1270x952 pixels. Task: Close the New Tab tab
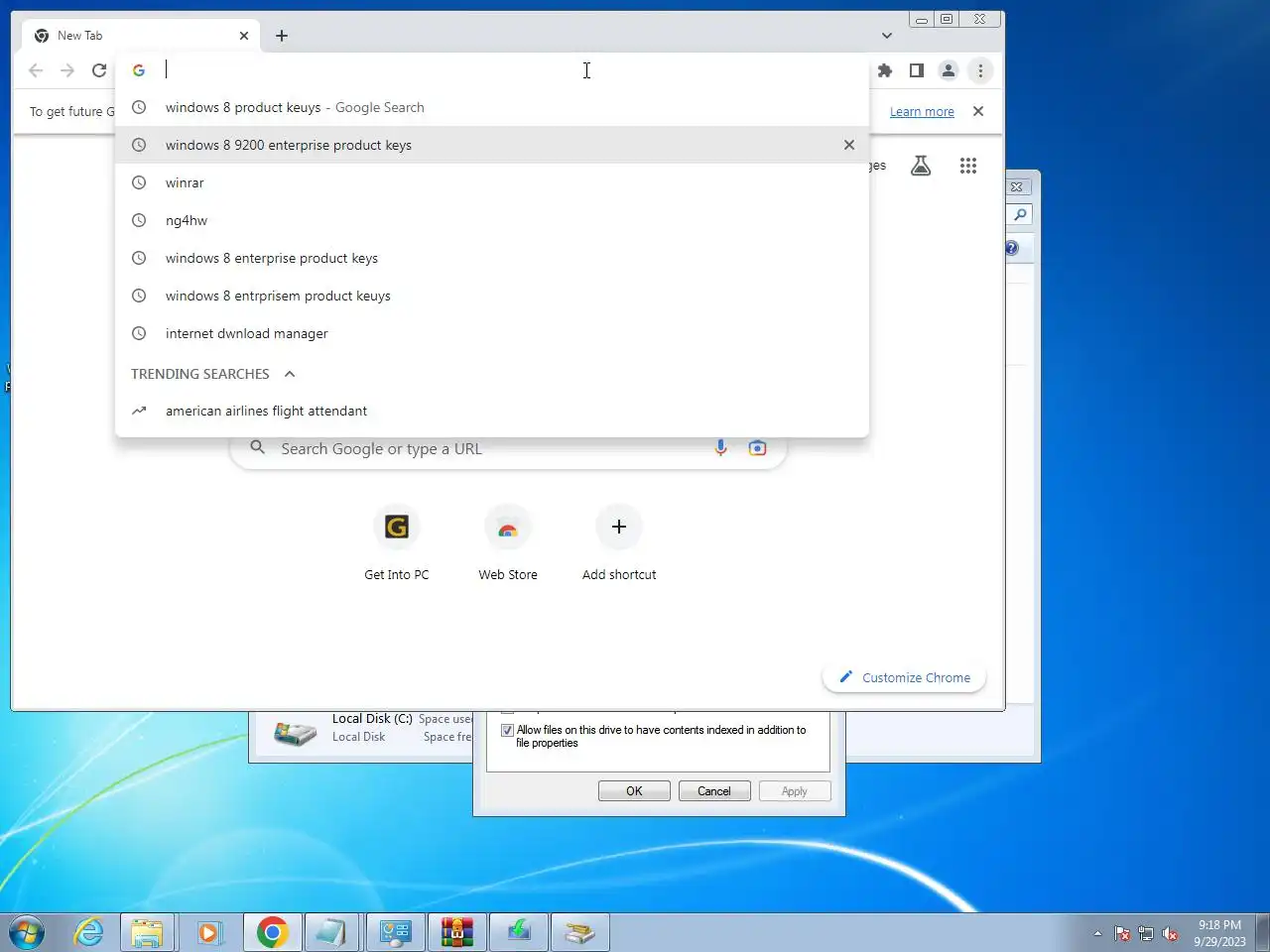click(244, 36)
